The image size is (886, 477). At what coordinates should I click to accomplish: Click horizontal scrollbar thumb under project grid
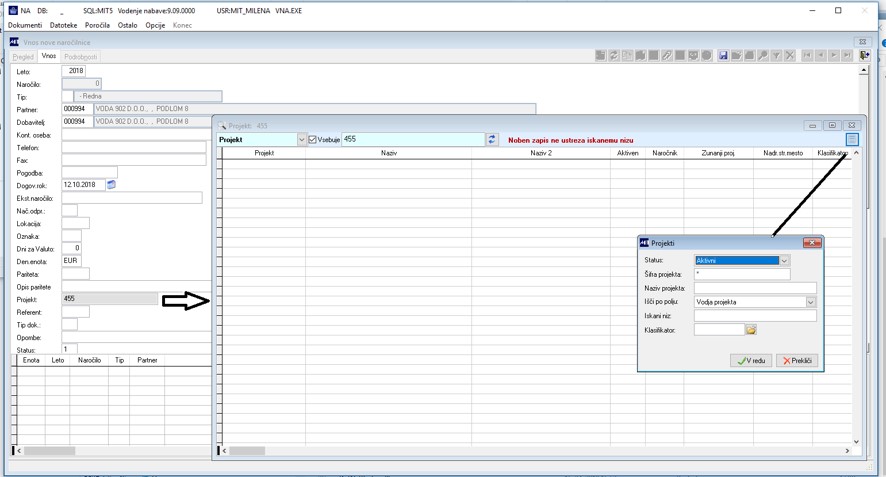(247, 451)
